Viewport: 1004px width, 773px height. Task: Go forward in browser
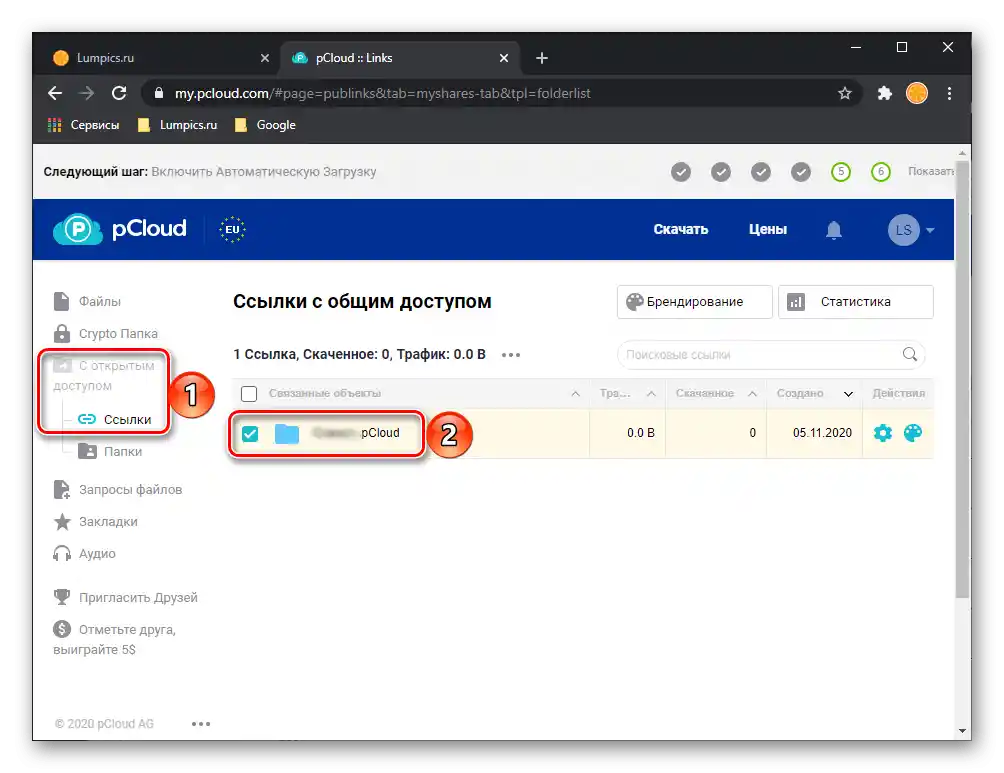86,93
